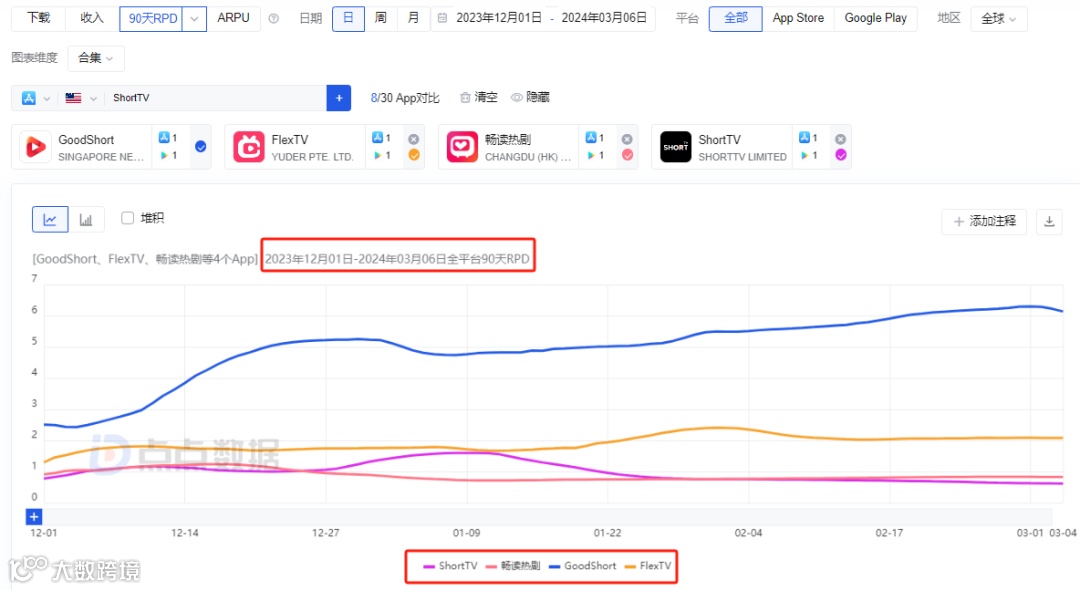1080x590 pixels.
Task: Open the help question mark icon
Action: tap(273, 19)
